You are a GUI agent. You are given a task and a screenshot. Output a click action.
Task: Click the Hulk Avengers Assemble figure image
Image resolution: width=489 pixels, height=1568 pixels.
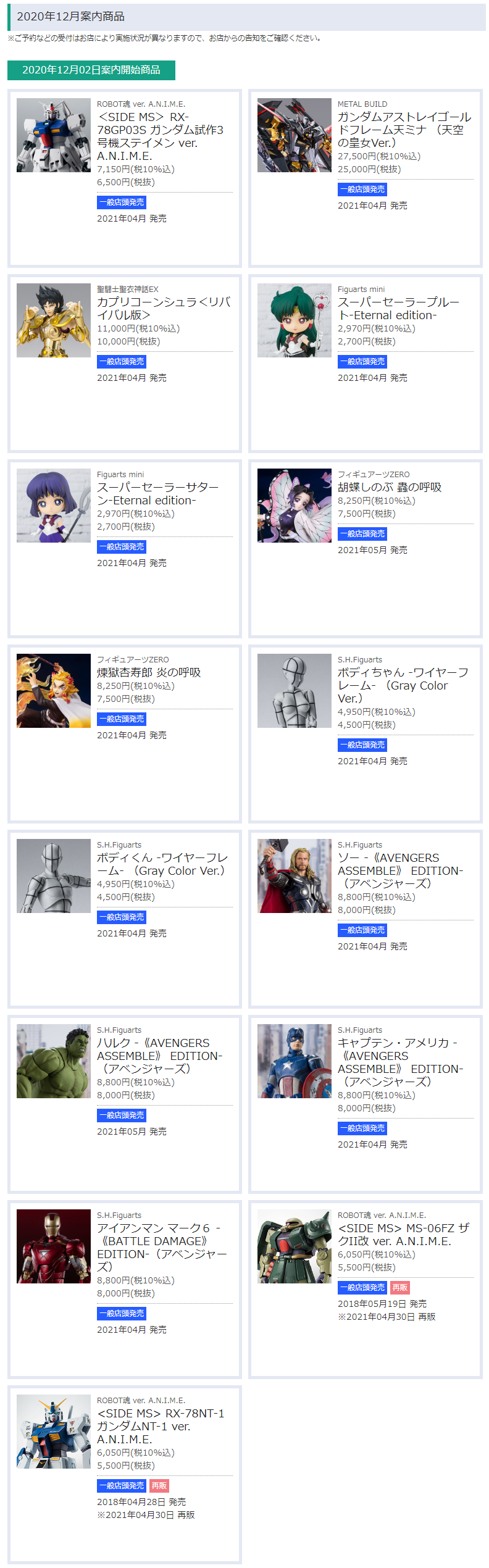point(54,1061)
